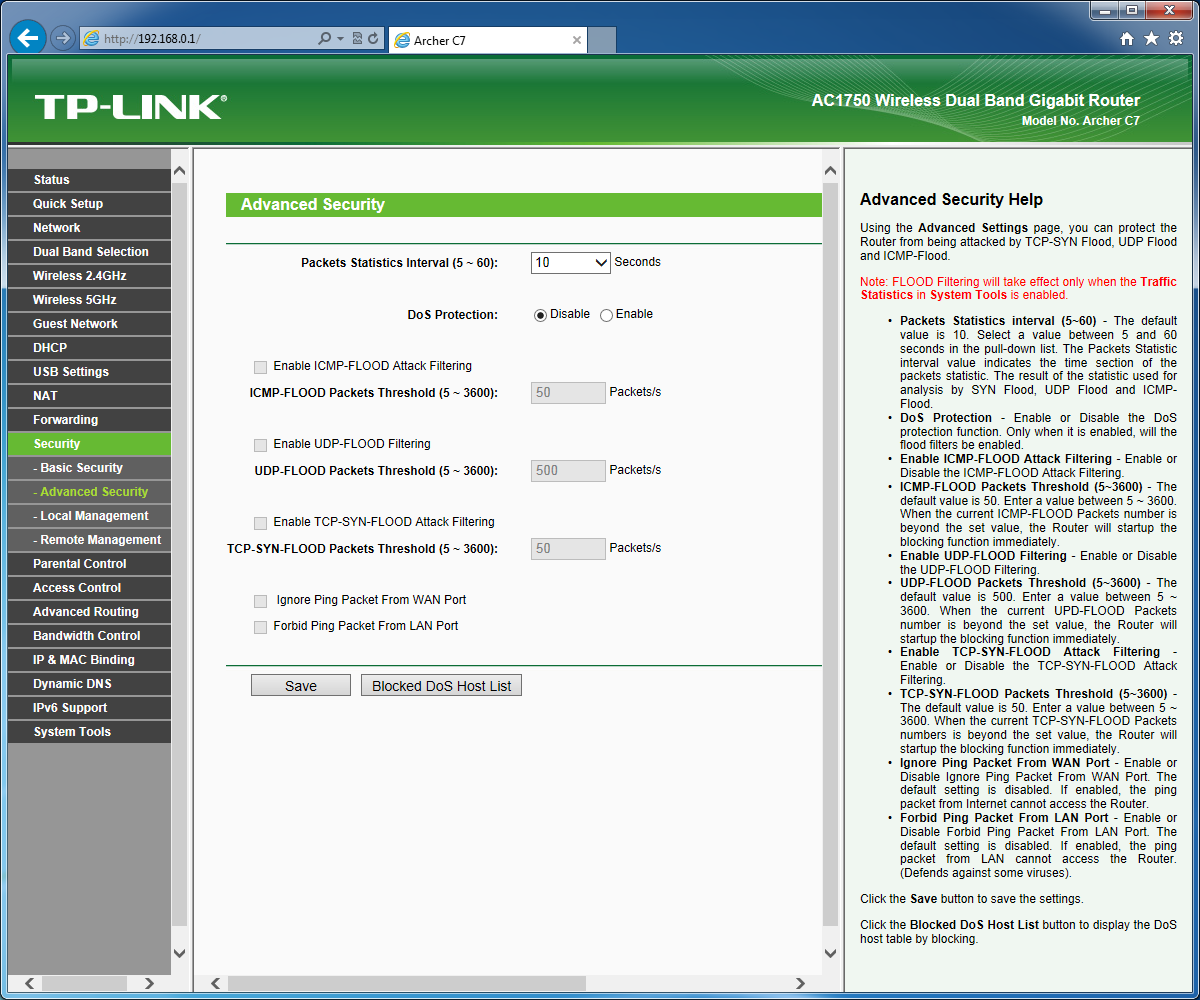Click main panel scroll up arrow
1200x1000 pixels.
pos(830,171)
